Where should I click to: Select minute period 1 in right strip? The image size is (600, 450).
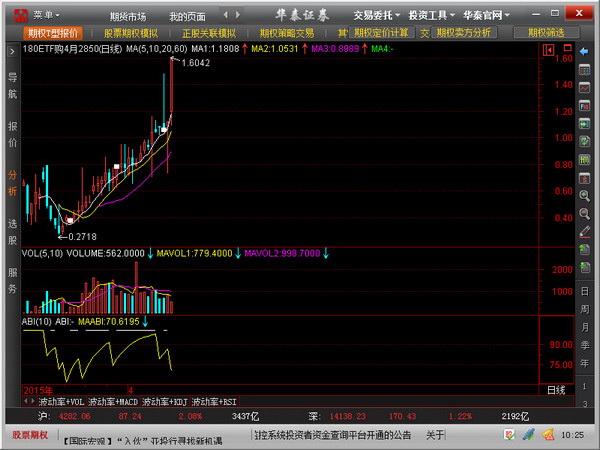(x=585, y=386)
